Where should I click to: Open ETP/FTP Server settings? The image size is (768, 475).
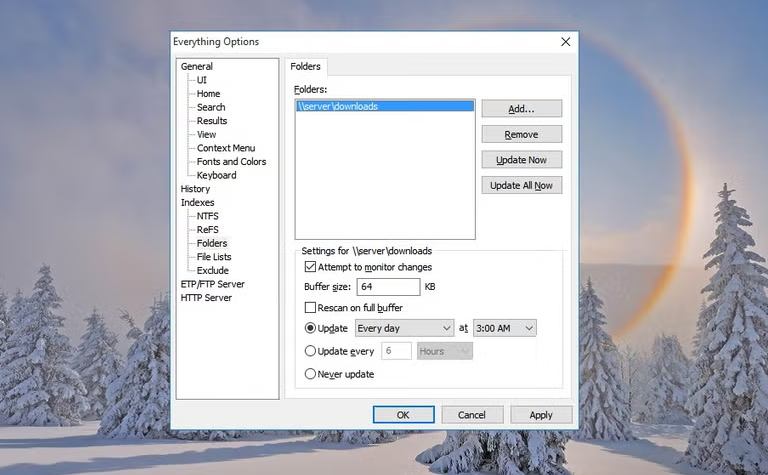coord(212,284)
